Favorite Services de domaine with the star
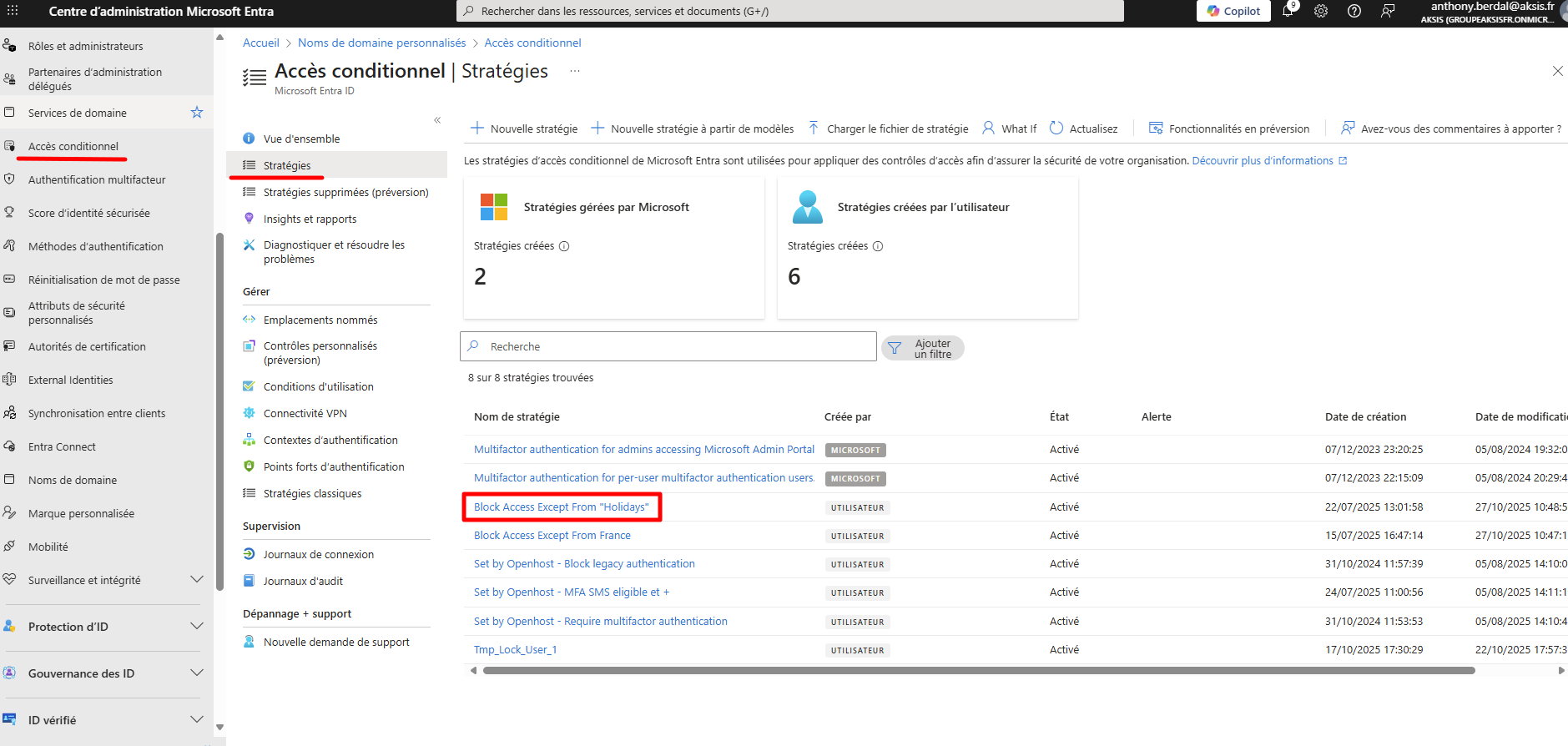The image size is (1568, 746). pos(197,112)
